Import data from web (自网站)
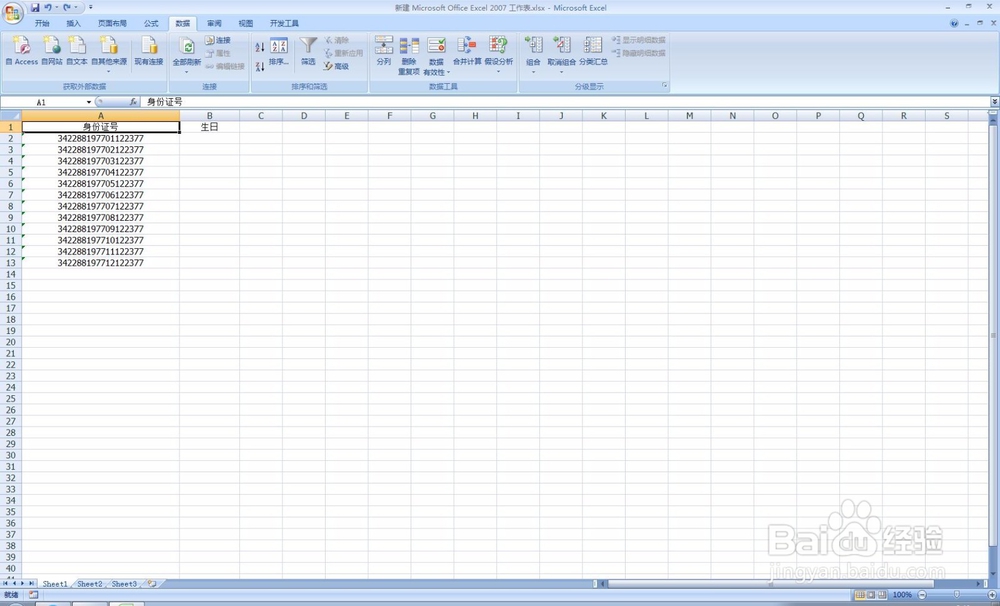Viewport: 1000px width, 606px height. pyautogui.click(x=52, y=51)
